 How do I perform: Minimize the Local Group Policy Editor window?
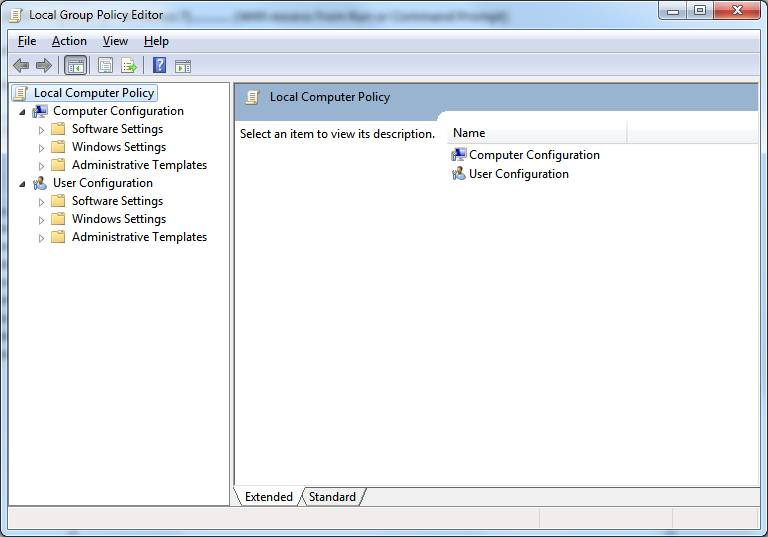(673, 11)
